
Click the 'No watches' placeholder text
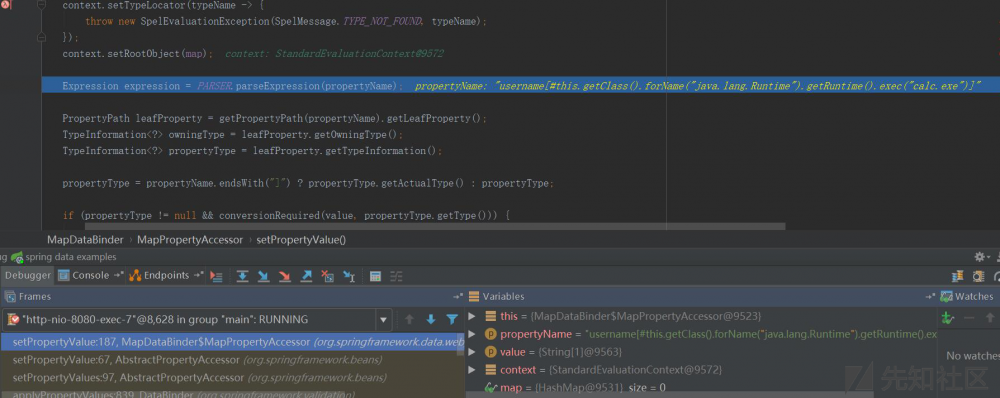coord(973,355)
